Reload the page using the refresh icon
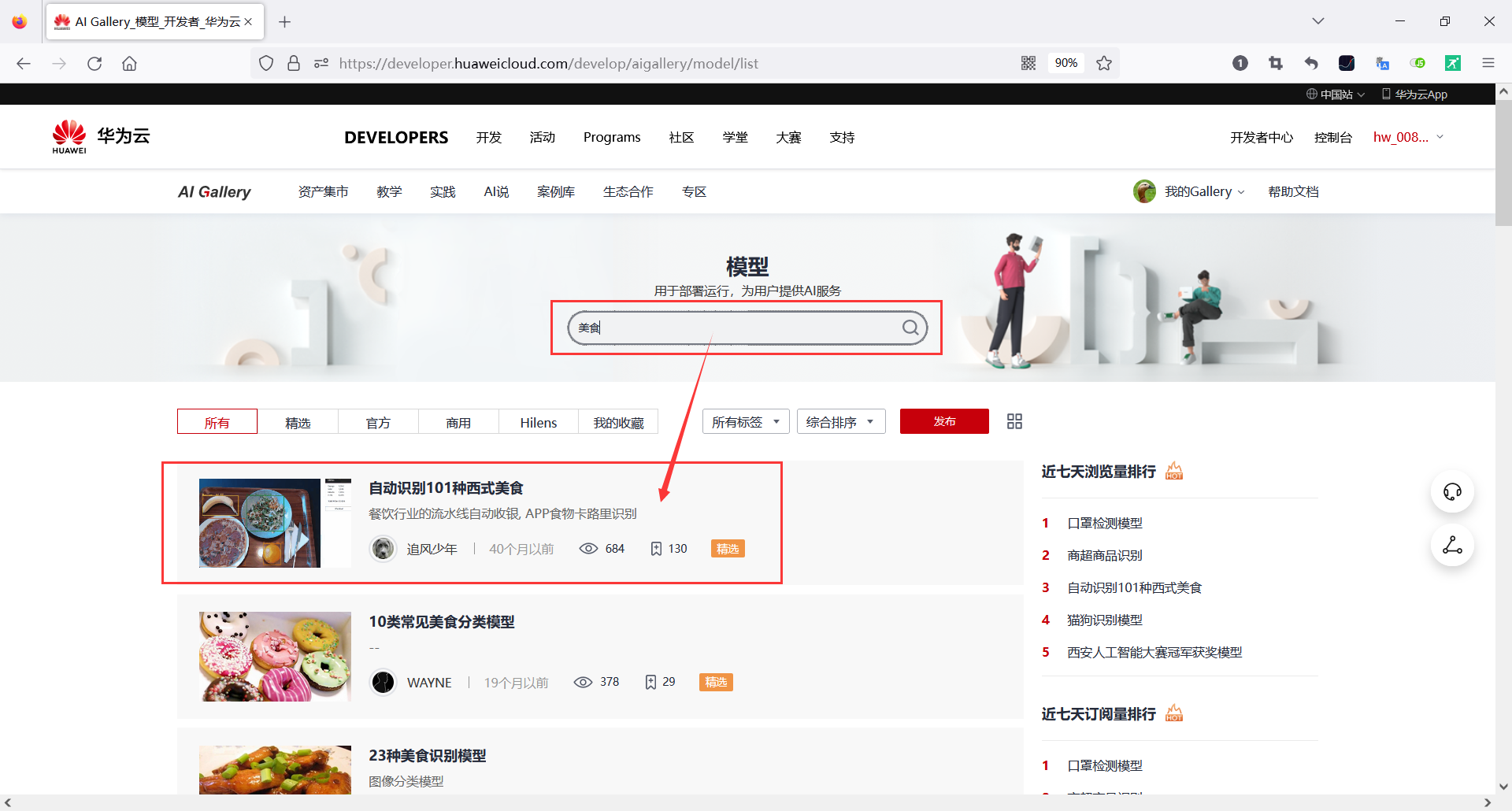 click(94, 63)
